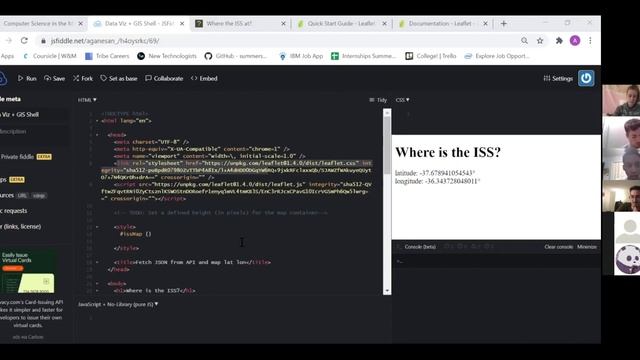Open Counsicle | W&M bookmark
Viewport: 640px width, 360px height.
click(50, 56)
